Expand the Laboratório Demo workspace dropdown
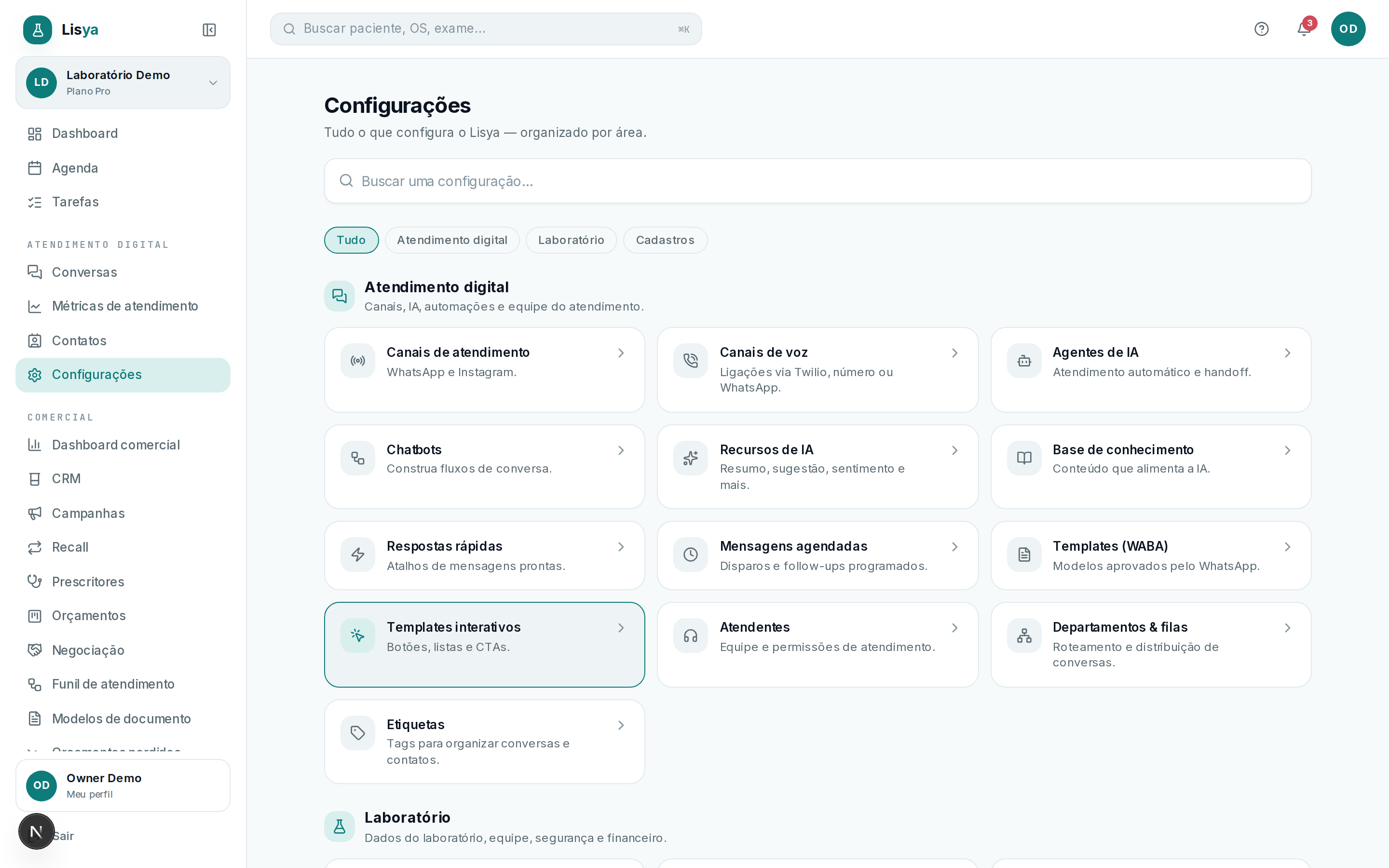 [x=213, y=82]
